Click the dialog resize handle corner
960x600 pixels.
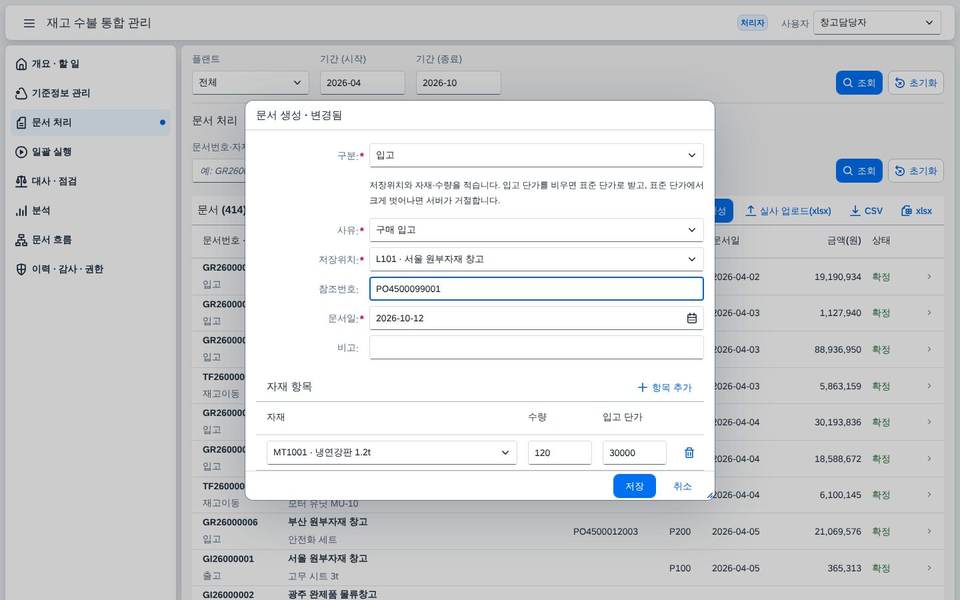tap(710, 496)
